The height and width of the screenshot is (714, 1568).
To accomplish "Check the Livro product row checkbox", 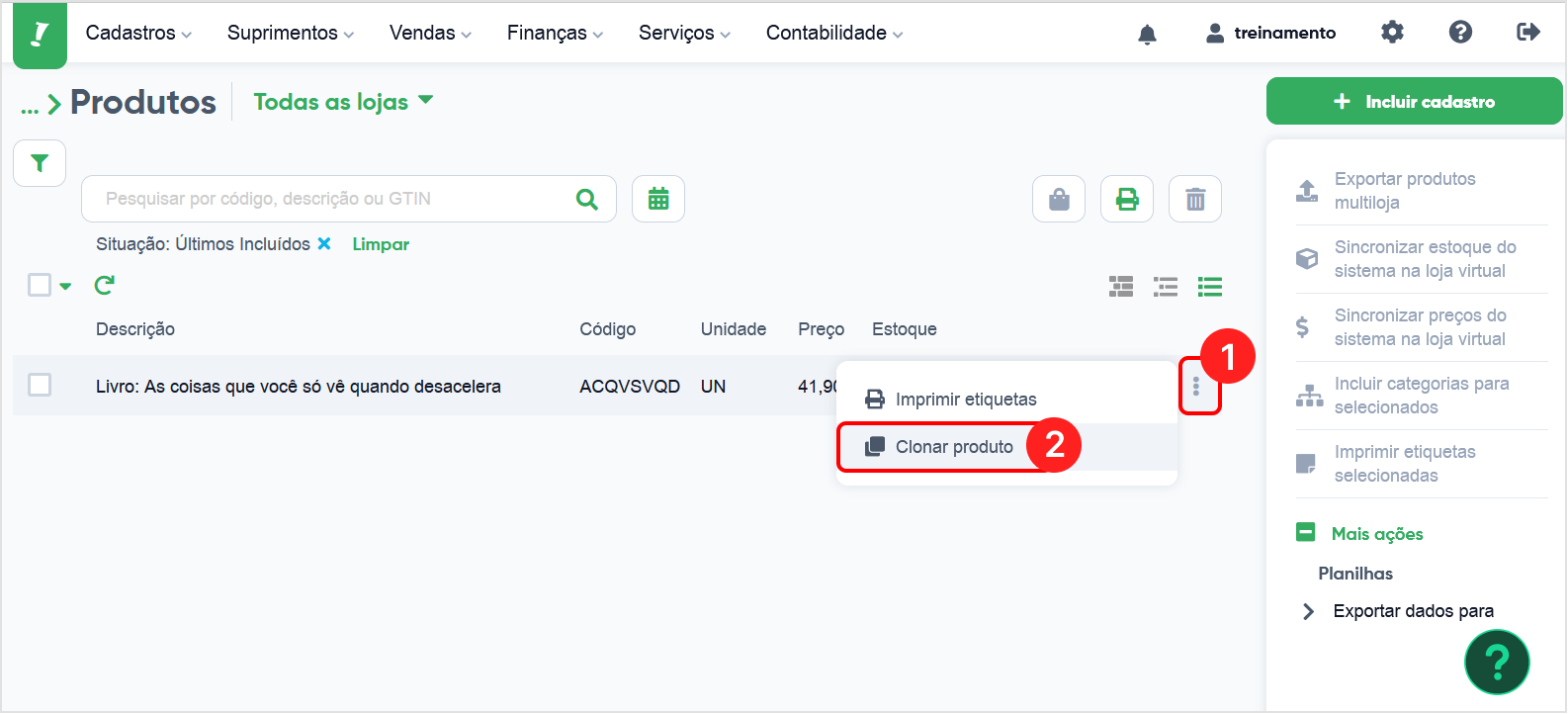I will tap(40, 385).
